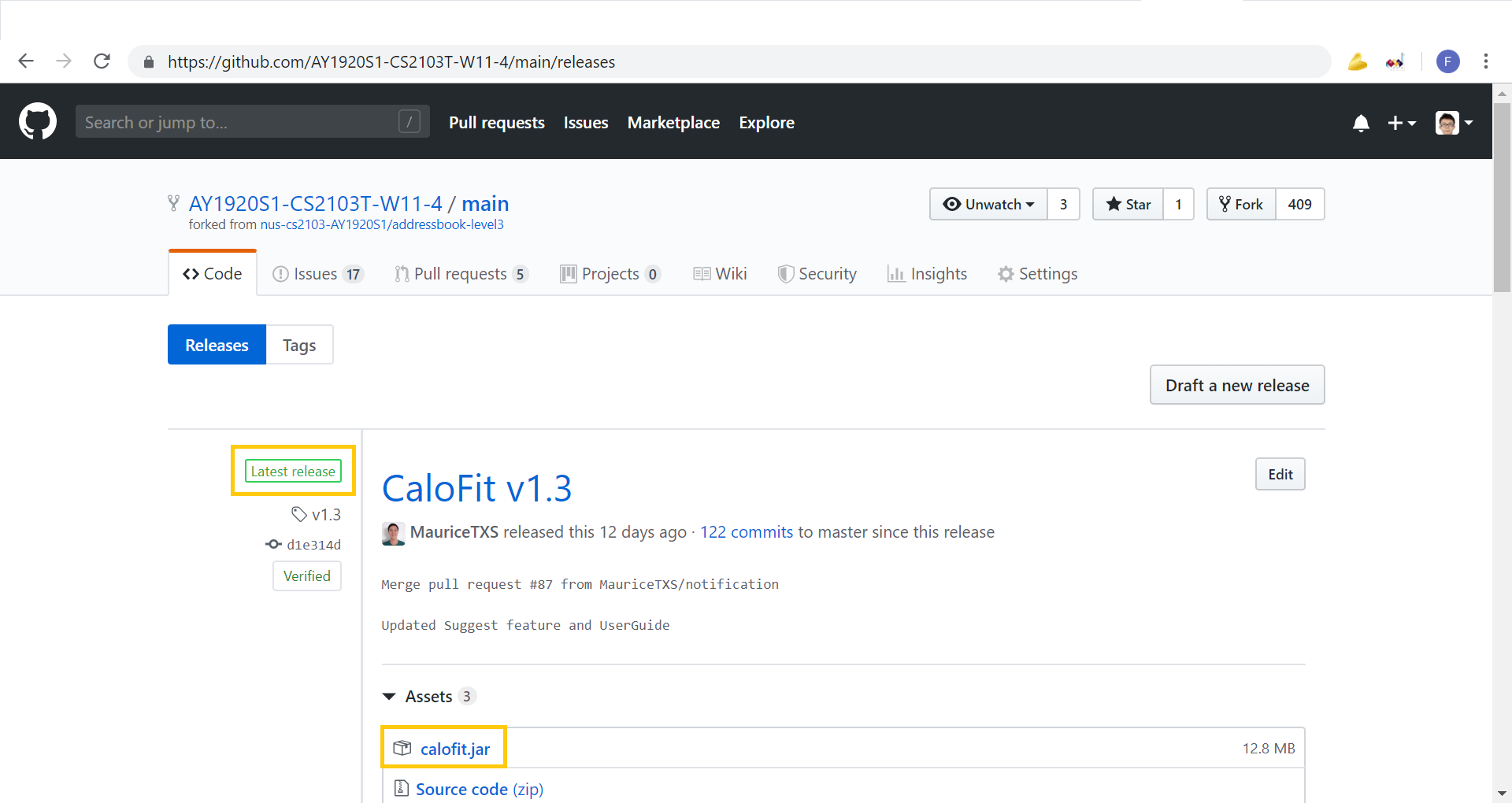Open the MauriceTXS author link
Viewport: 1512px width, 803px height.
click(454, 532)
